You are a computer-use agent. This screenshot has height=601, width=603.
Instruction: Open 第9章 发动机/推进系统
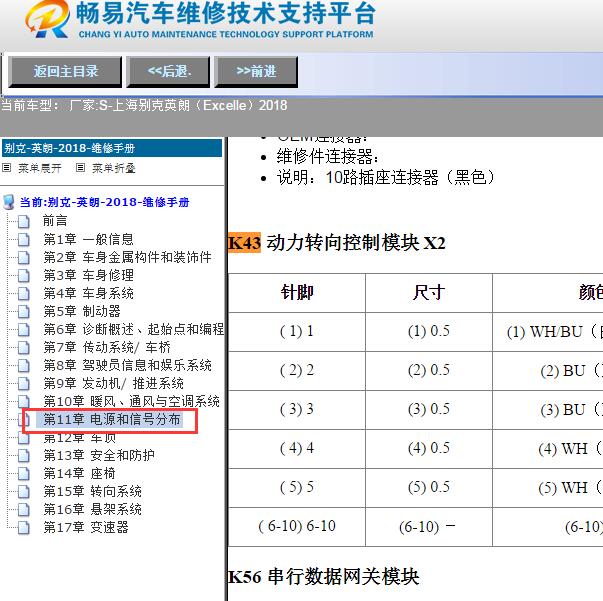[113, 383]
